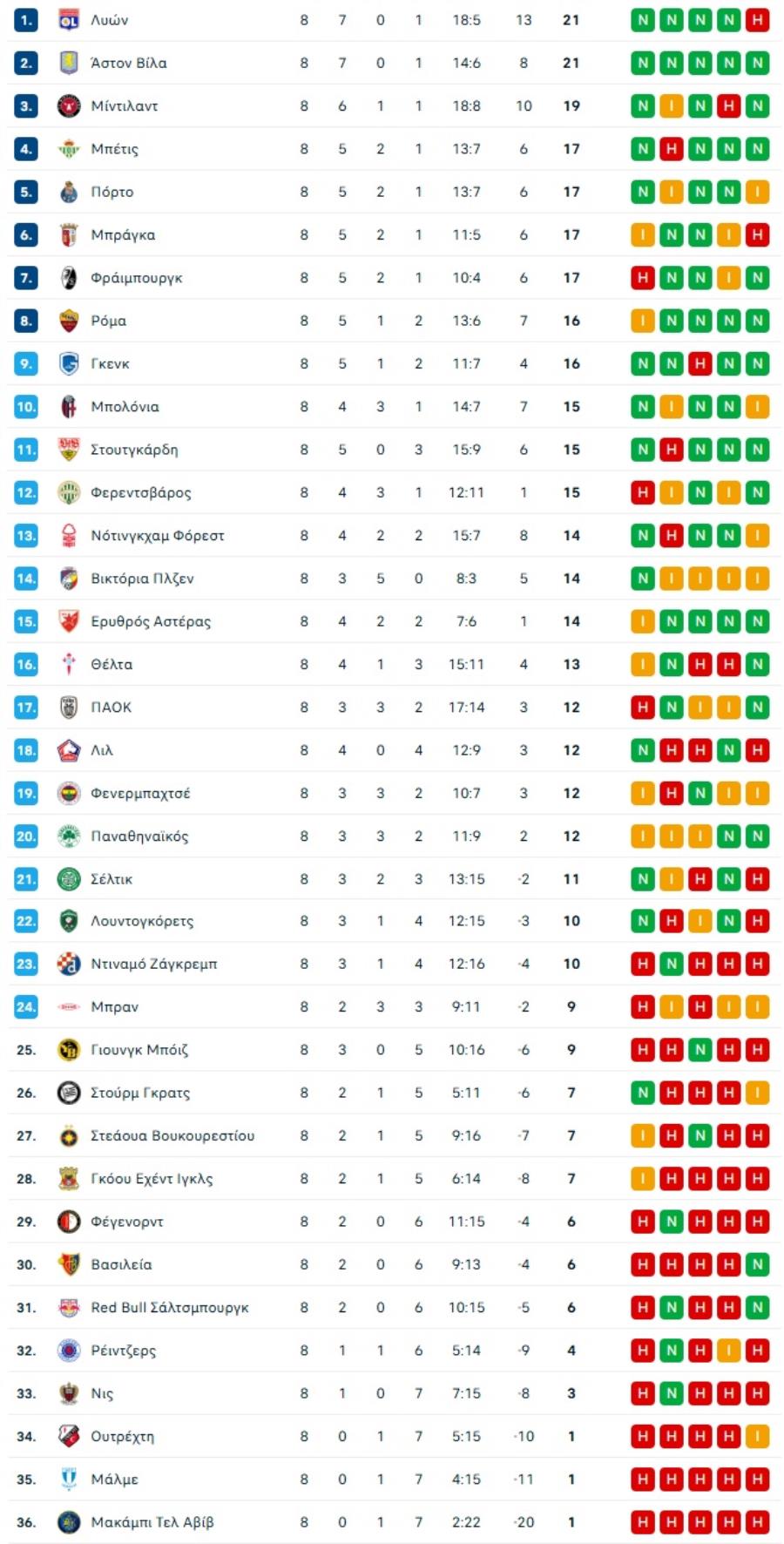
Task: Click the Παναθηναϊκός clover logo
Action: (x=69, y=836)
